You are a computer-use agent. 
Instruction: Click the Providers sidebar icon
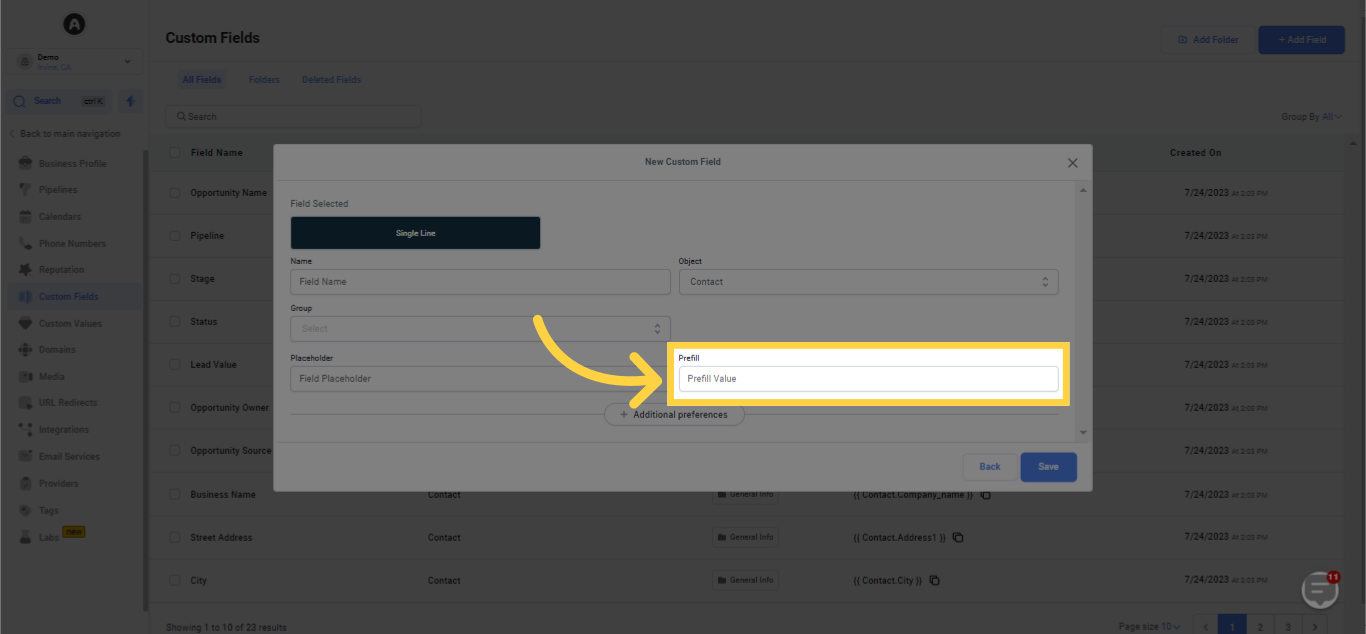pyautogui.click(x=26, y=484)
